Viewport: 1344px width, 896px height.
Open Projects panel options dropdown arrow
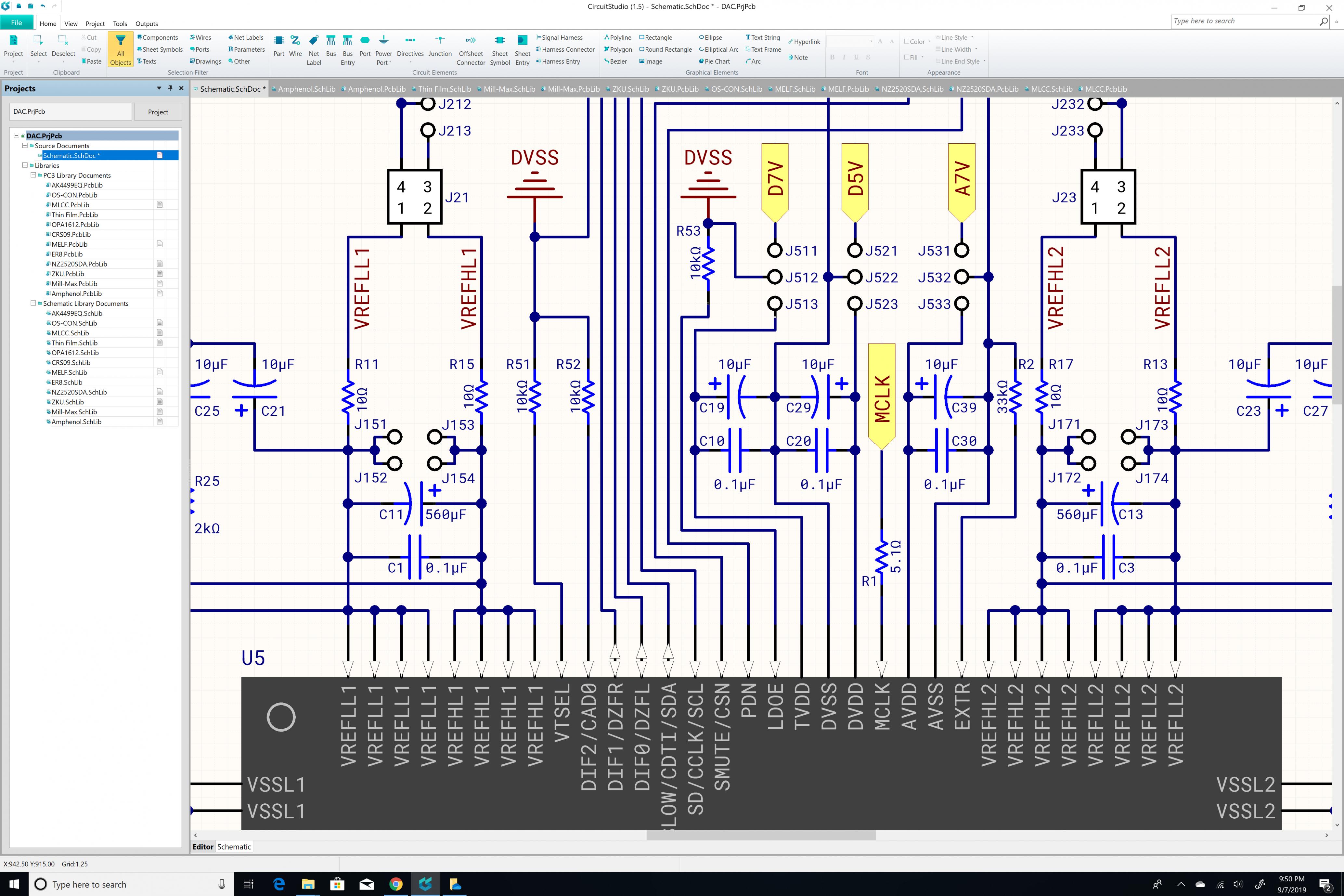(159, 88)
